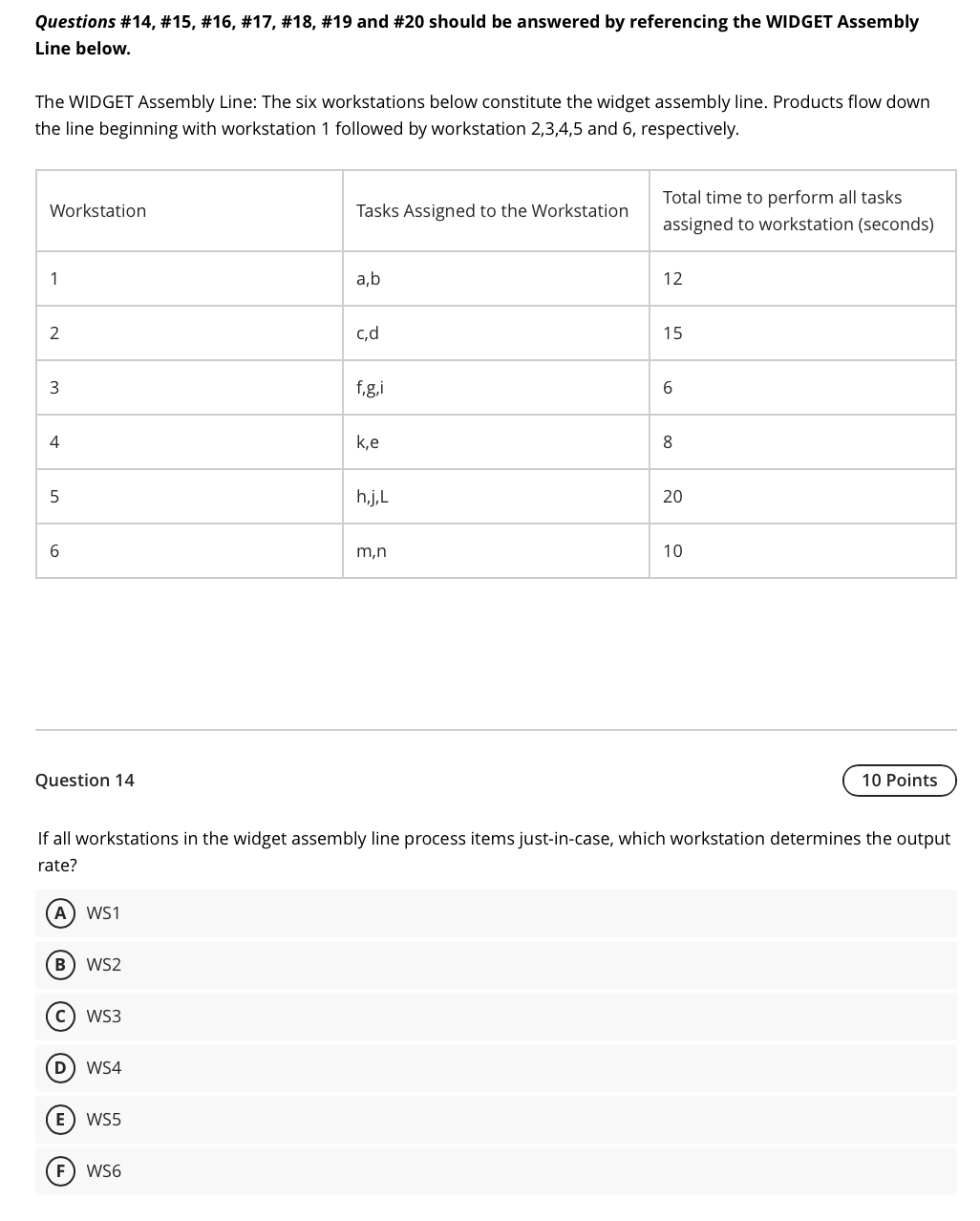Select the cell with h,j,L tasks
The height and width of the screenshot is (1221, 980).
pos(373,496)
